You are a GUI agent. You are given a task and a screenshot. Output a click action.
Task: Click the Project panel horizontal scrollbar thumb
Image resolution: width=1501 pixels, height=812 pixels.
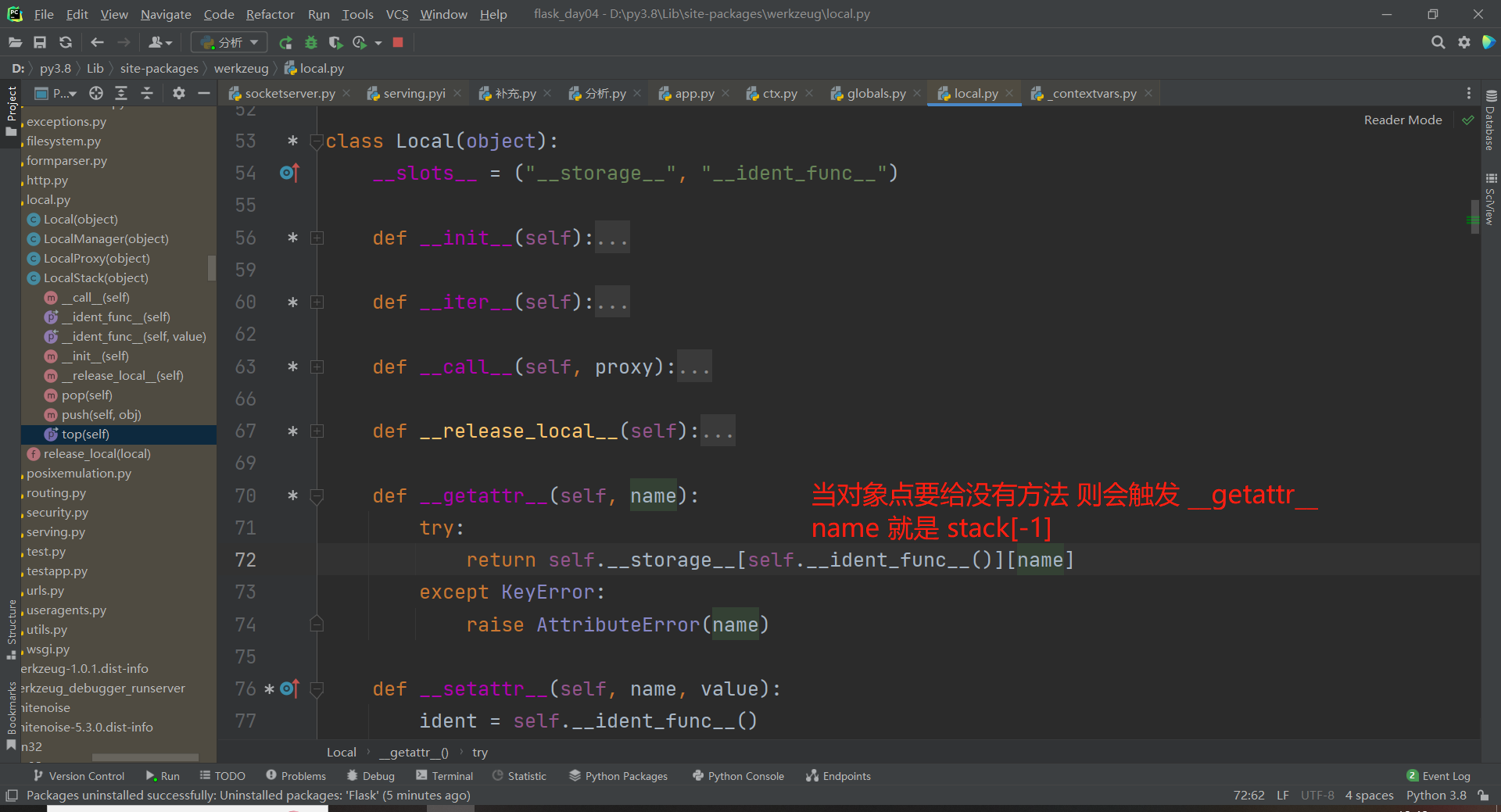(x=145, y=757)
